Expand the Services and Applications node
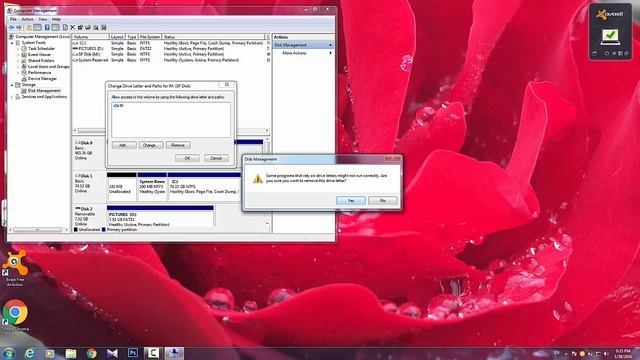 pos(12,97)
